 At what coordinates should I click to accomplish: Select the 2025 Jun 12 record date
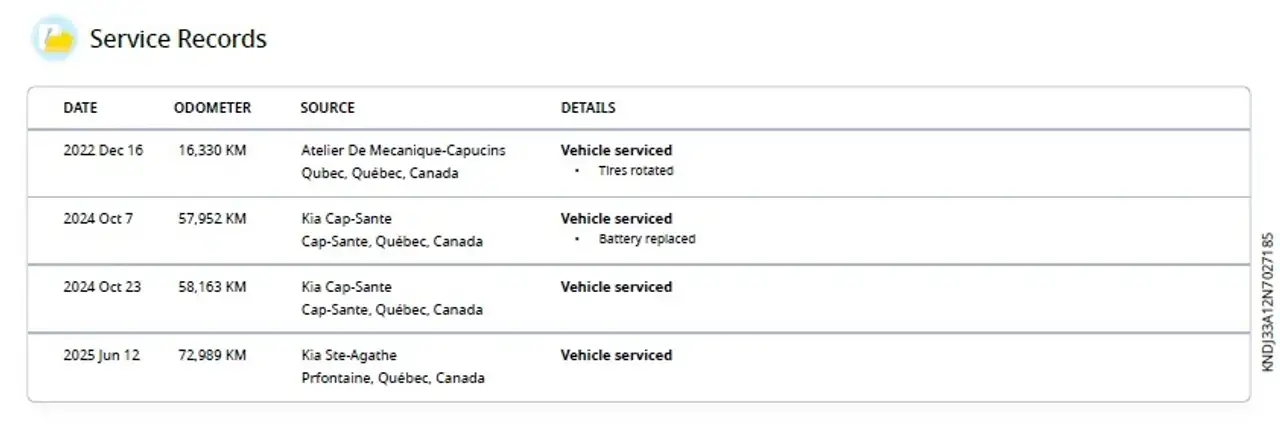[x=102, y=355]
